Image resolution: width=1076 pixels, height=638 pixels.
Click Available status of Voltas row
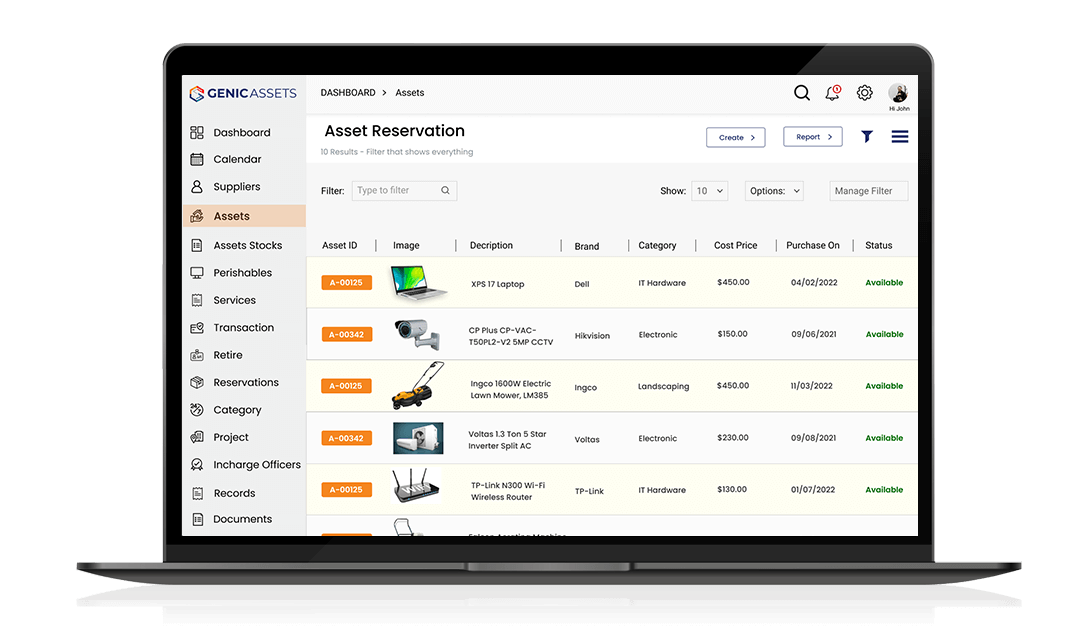[884, 438]
